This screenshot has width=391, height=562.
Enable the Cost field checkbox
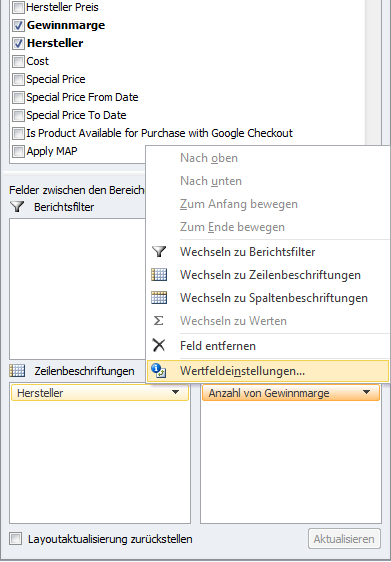[18, 61]
